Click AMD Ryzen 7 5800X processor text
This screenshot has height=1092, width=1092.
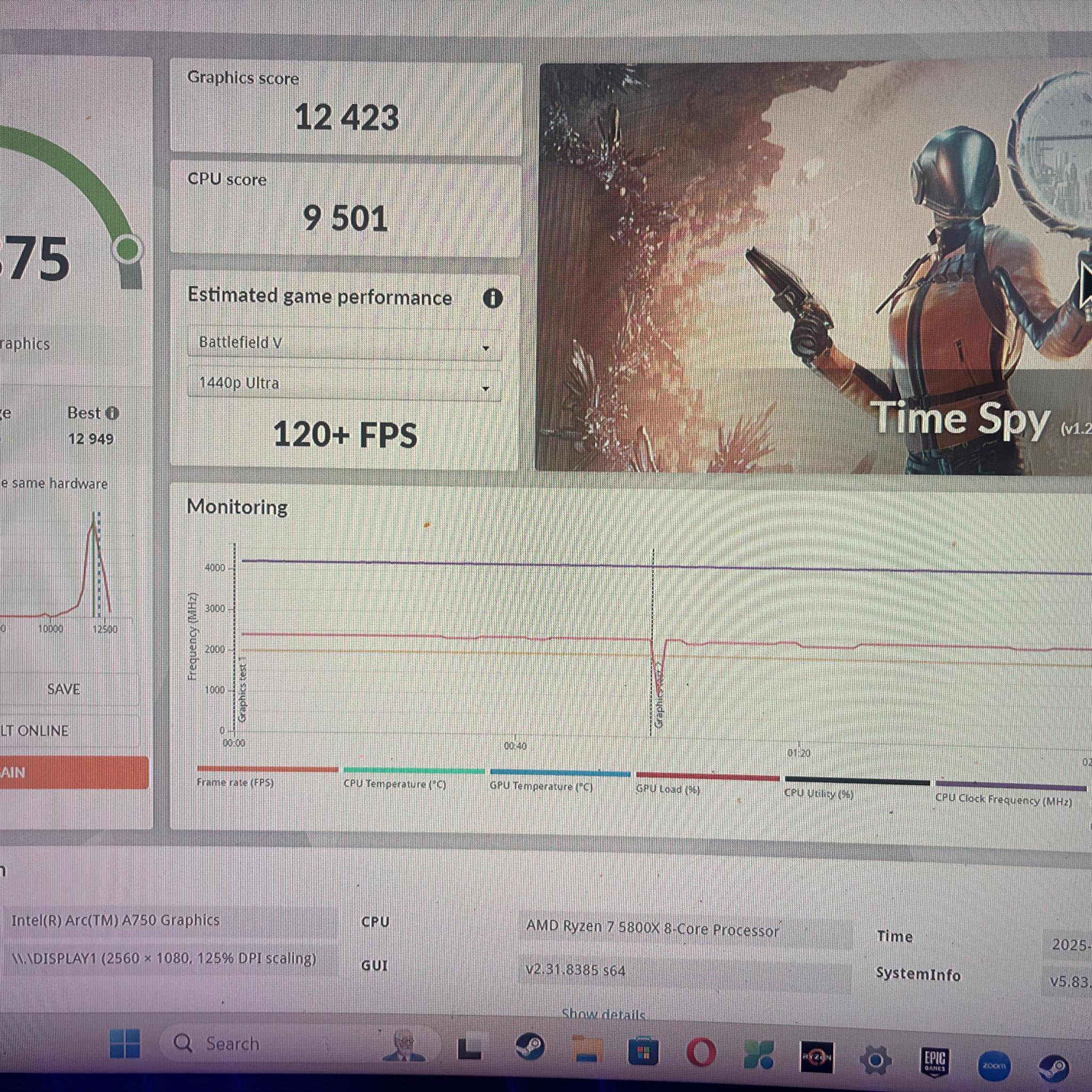652,928
